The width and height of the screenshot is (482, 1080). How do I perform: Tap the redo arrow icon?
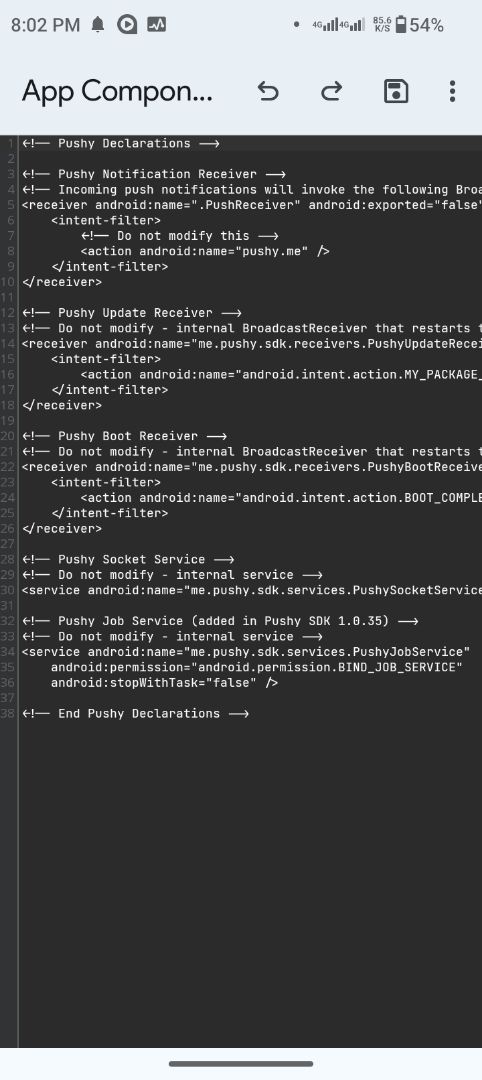[x=332, y=91]
